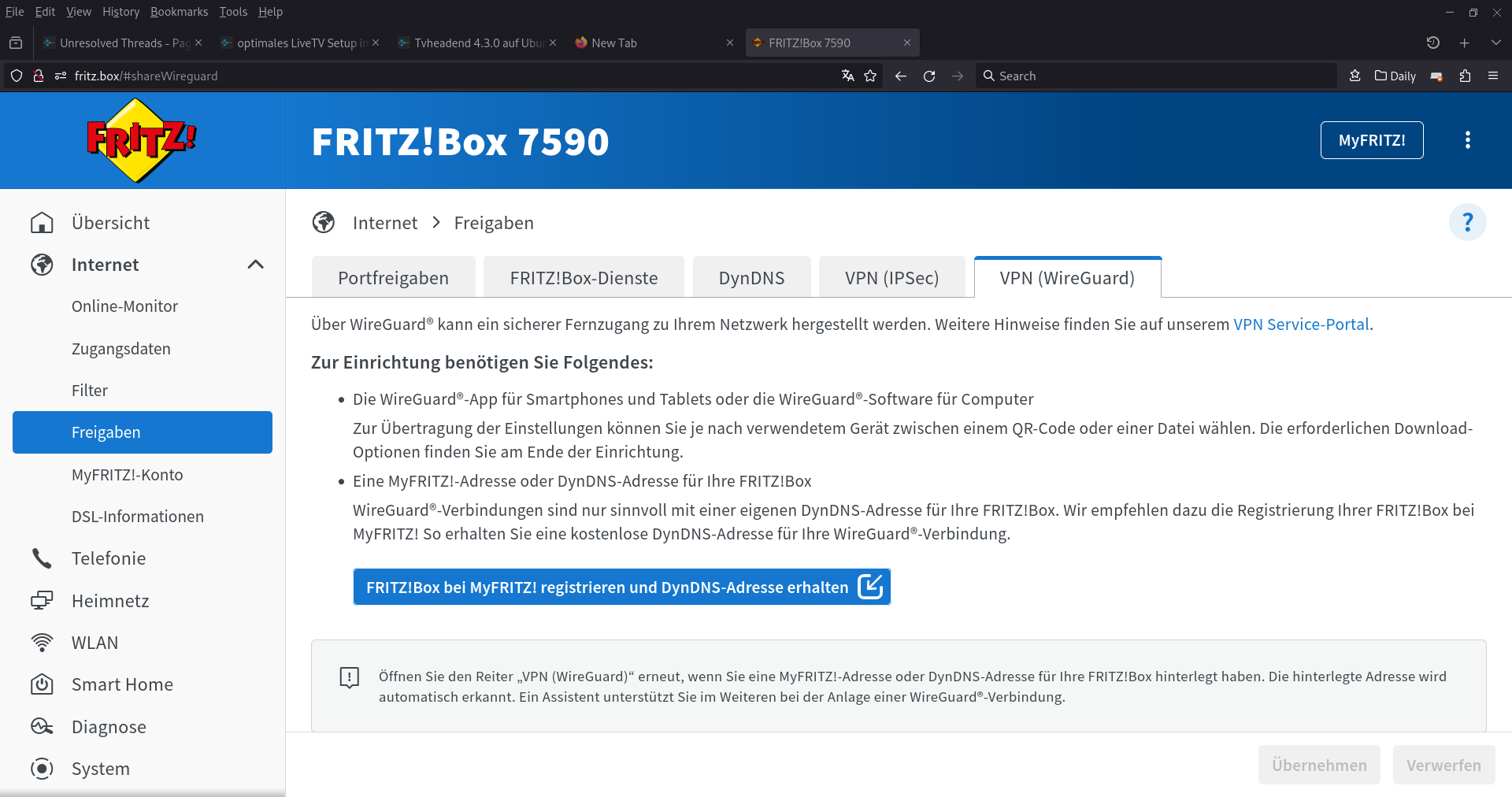Reload the page
This screenshot has height=797, width=1512.
click(x=929, y=76)
